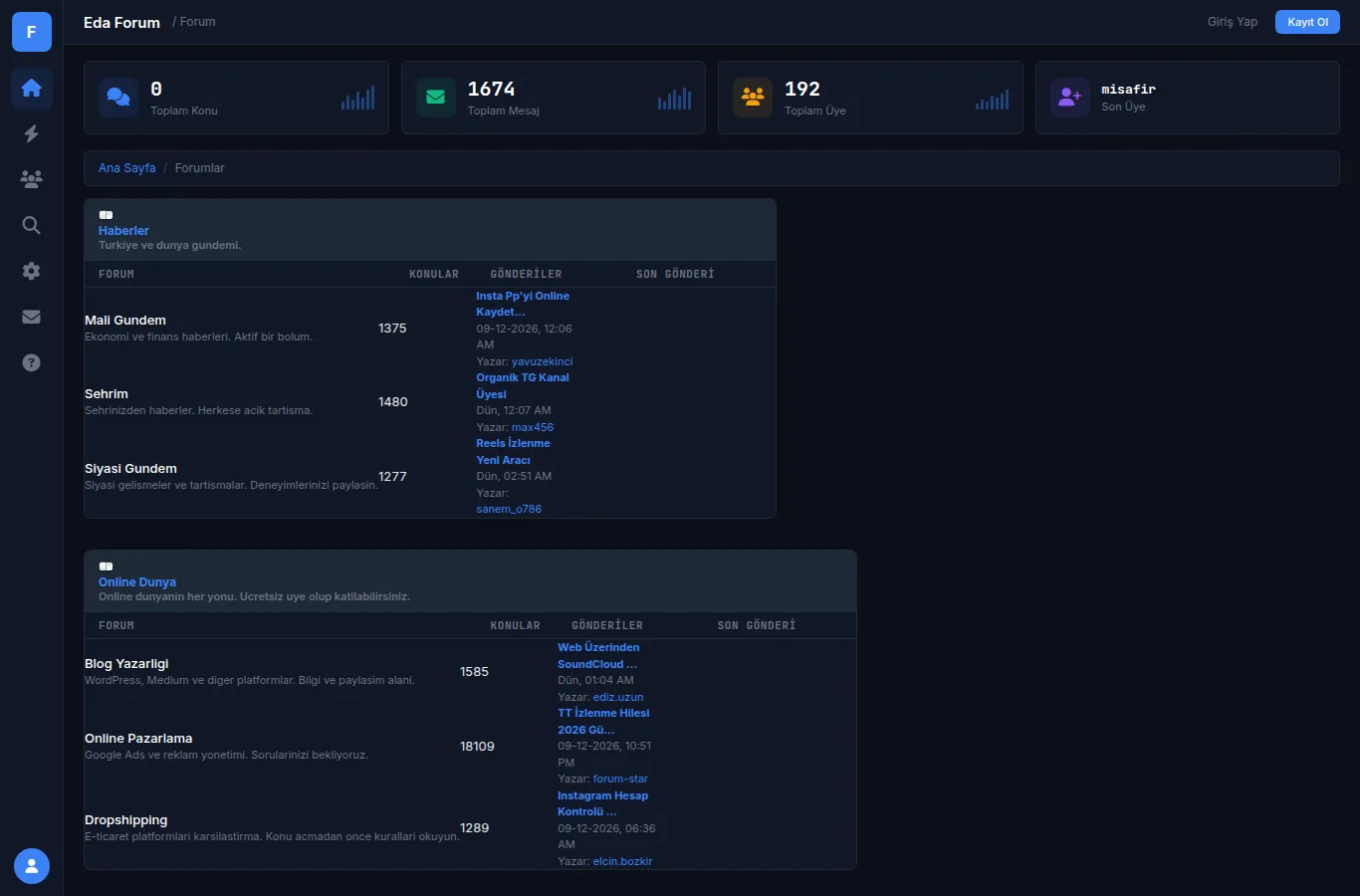
Task: Collapse the Haberler category toggle icon
Action: (x=106, y=215)
